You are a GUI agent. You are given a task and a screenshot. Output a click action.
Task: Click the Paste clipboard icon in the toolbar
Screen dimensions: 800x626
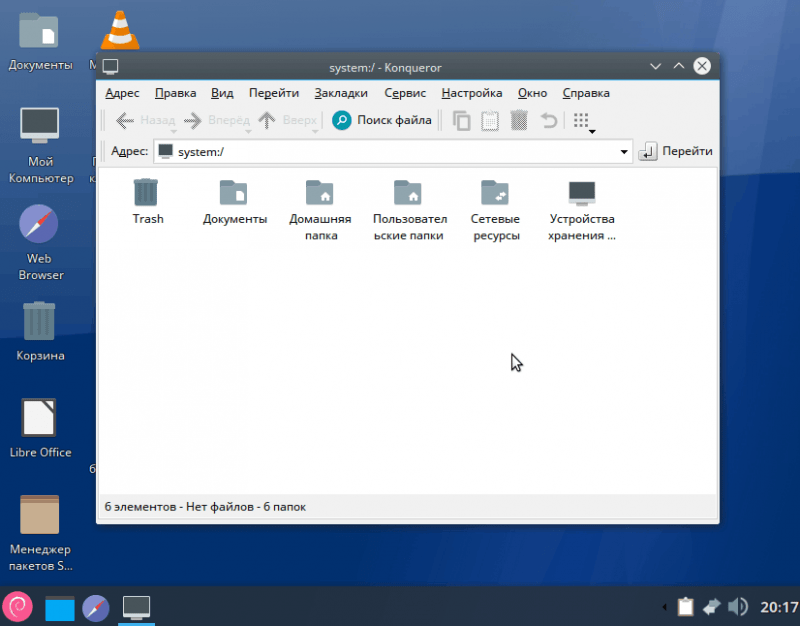tap(490, 121)
